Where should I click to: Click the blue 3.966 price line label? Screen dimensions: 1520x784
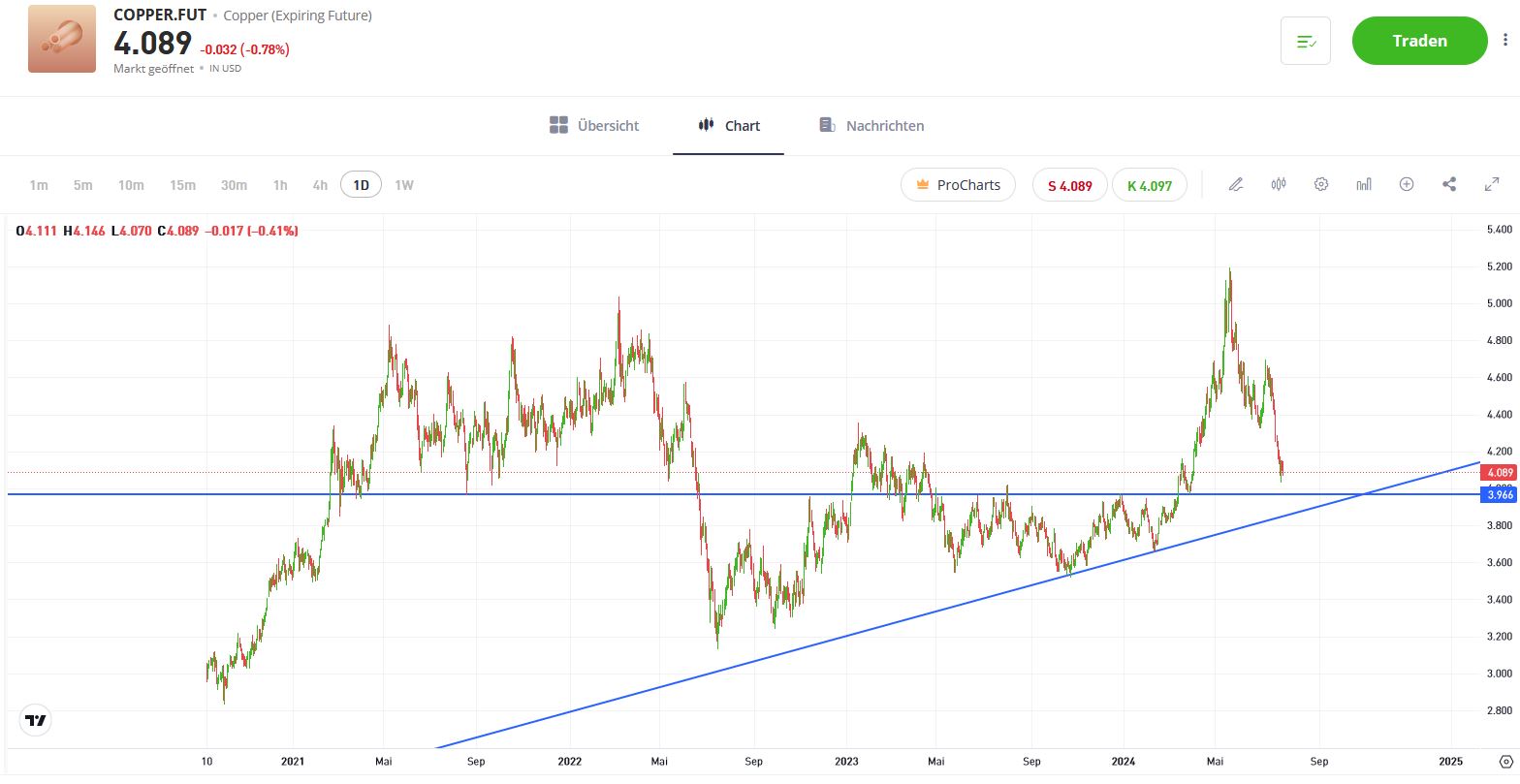pos(1499,495)
